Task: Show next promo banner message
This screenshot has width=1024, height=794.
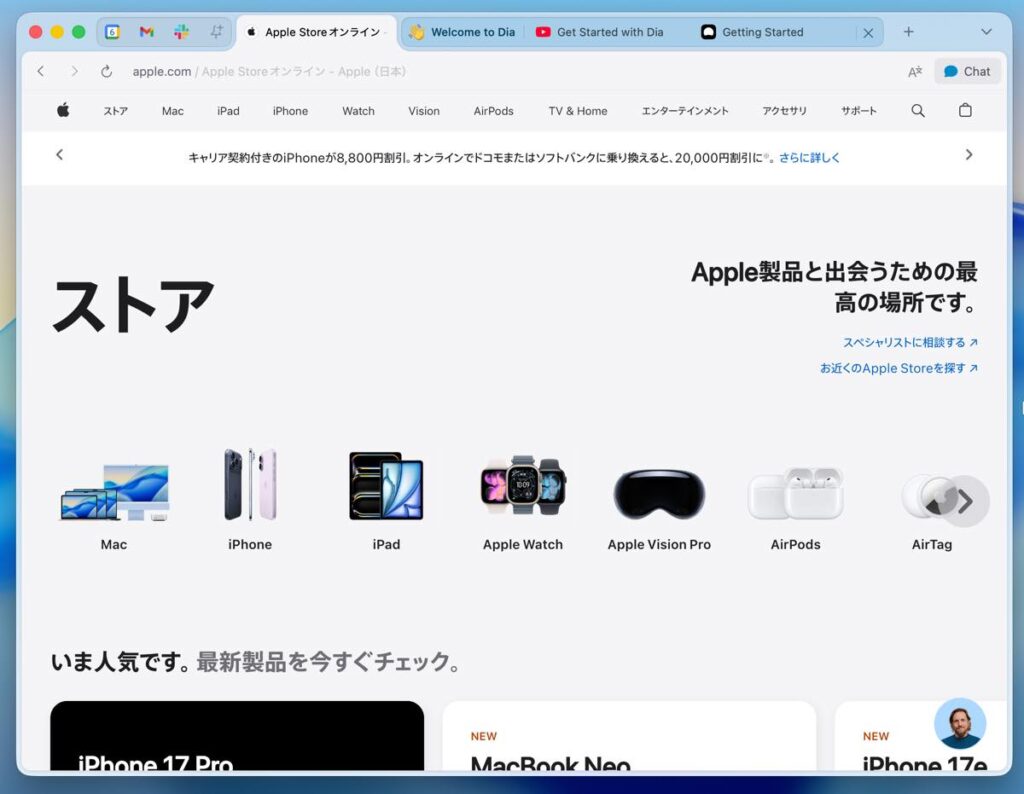Action: point(968,155)
